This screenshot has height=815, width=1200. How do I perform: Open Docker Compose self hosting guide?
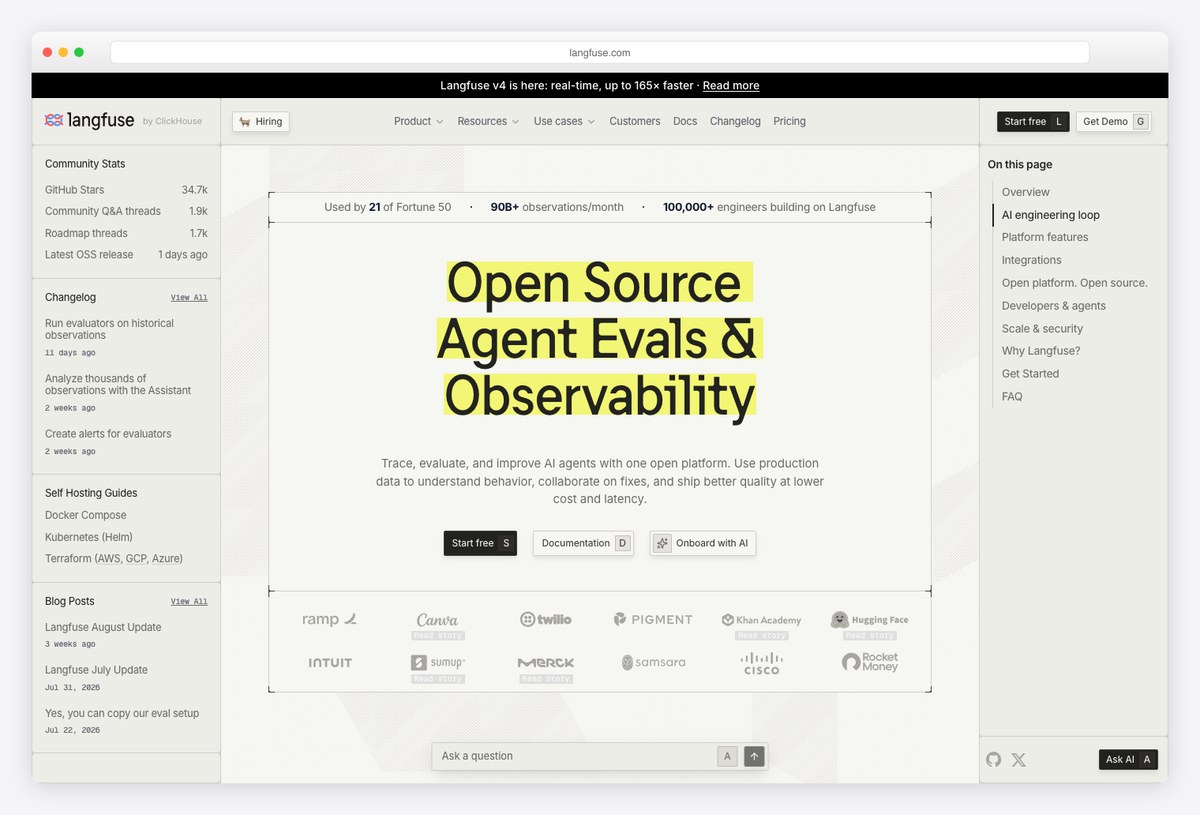coord(86,515)
